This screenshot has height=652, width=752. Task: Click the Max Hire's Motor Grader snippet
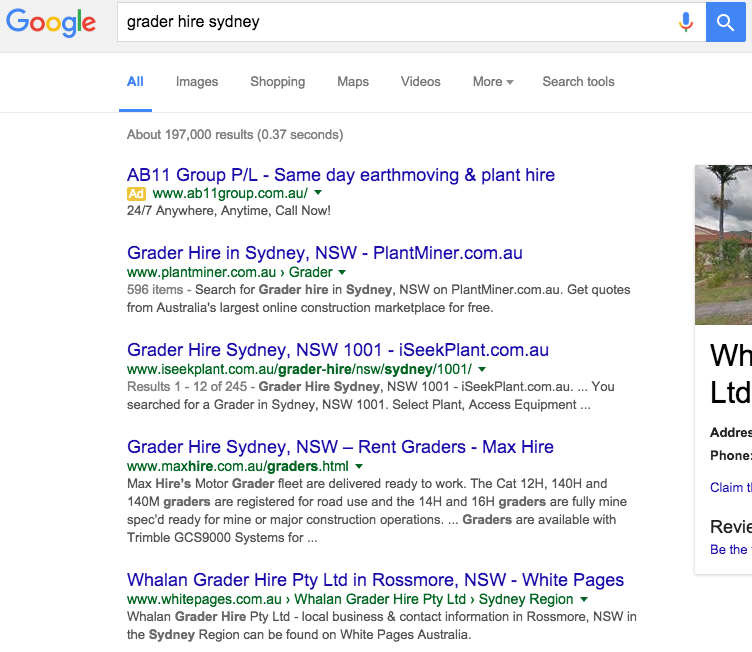[377, 510]
